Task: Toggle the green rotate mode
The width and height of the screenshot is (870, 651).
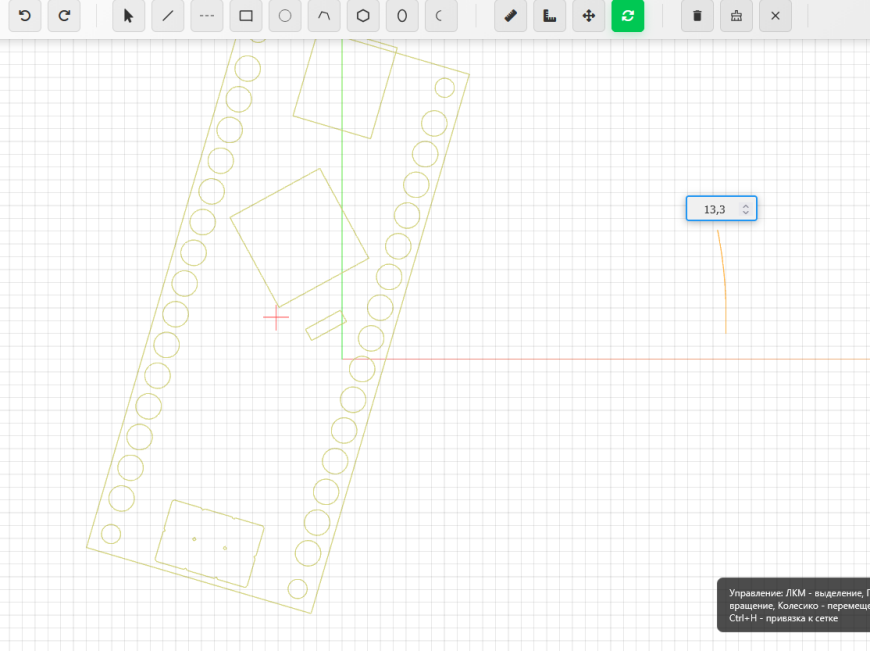Action: (x=627, y=16)
